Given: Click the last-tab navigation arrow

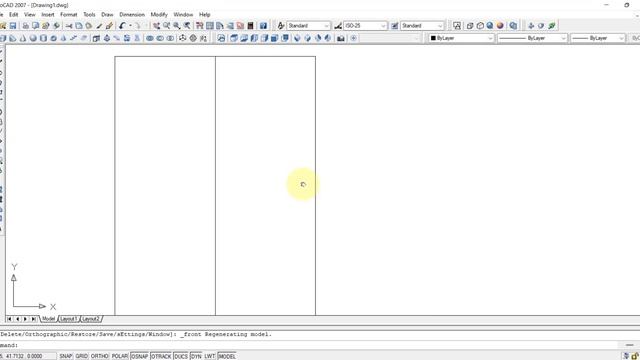Looking at the screenshot, I should 33,319.
